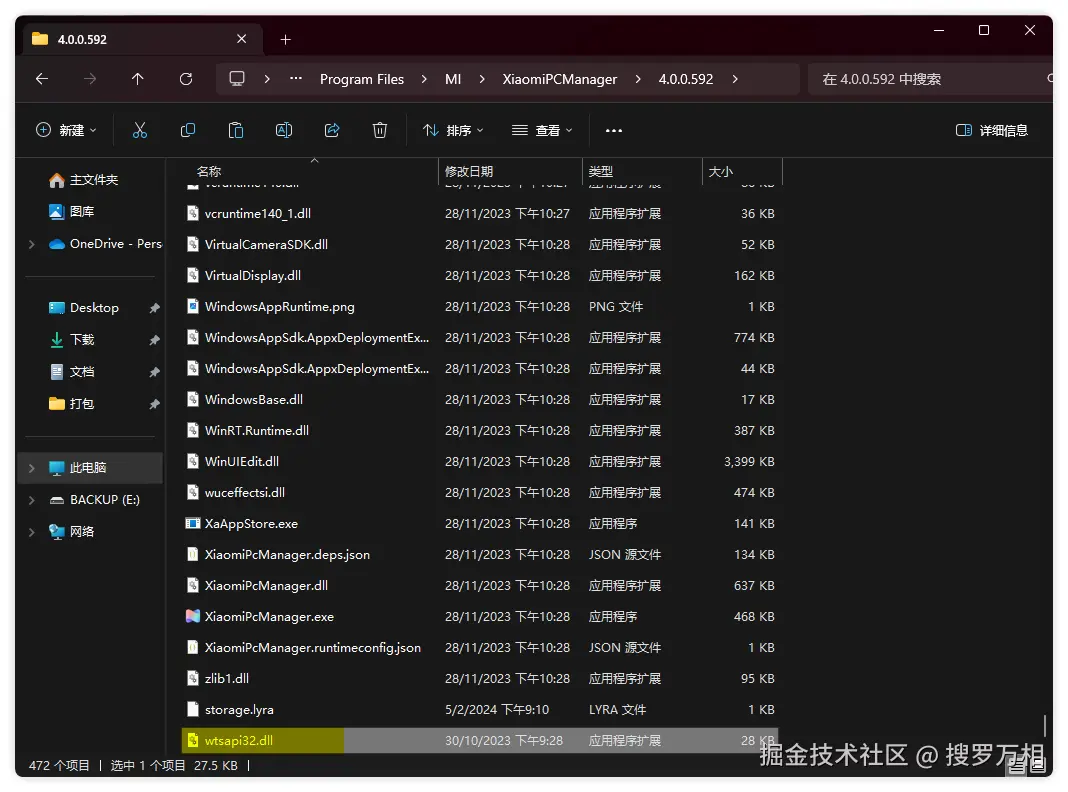Screen dimensions: 1068x792
Task: Click the Share icon in toolbar
Action: click(x=332, y=130)
